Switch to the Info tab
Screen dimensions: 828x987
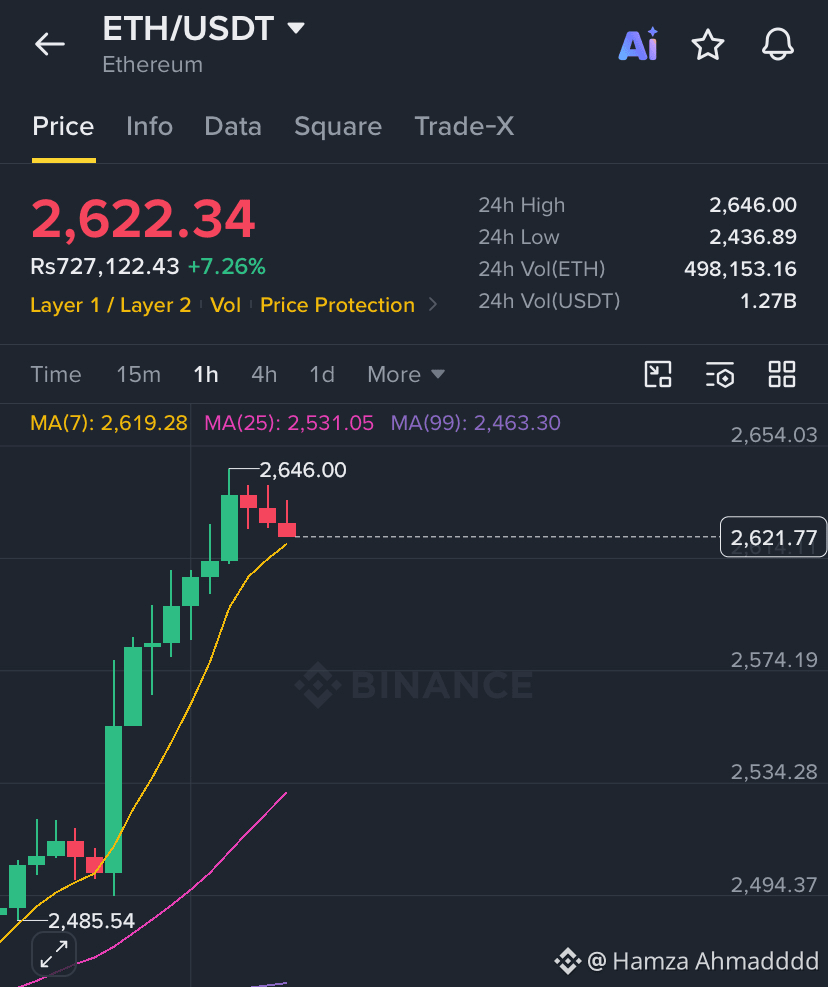click(x=149, y=127)
